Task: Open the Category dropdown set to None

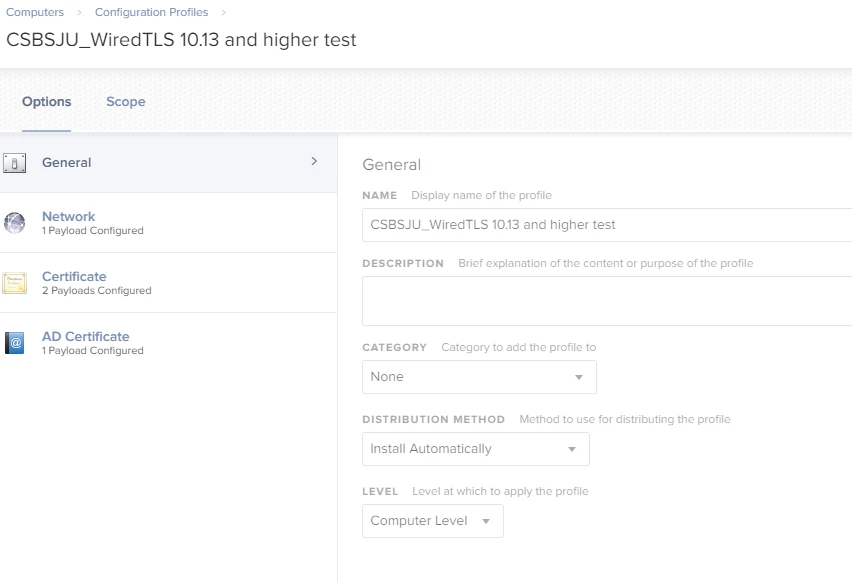Action: tap(478, 377)
